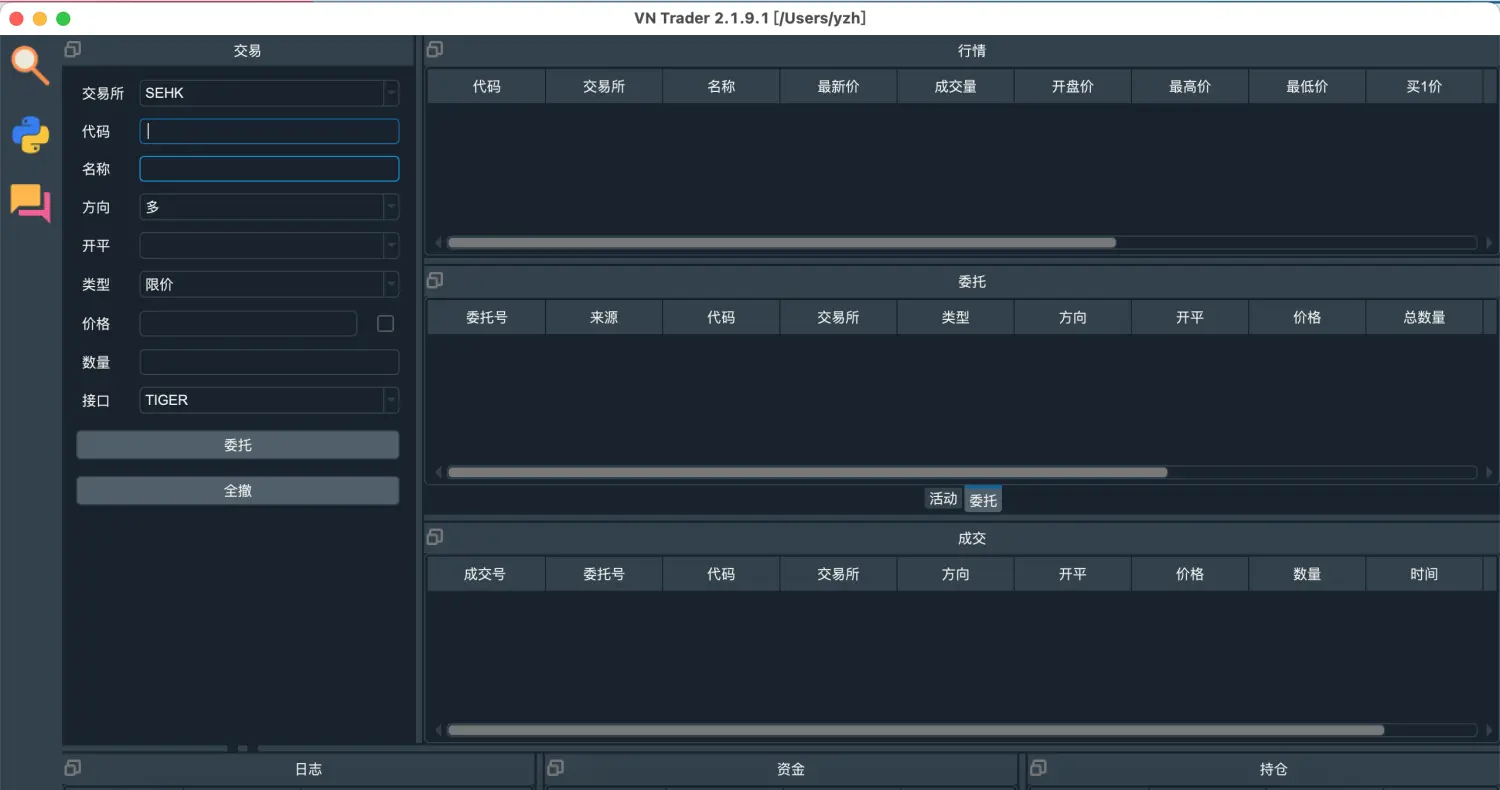The image size is (1500, 790).
Task: Expand the 方向 dropdown showing 多
Action: pos(269,207)
